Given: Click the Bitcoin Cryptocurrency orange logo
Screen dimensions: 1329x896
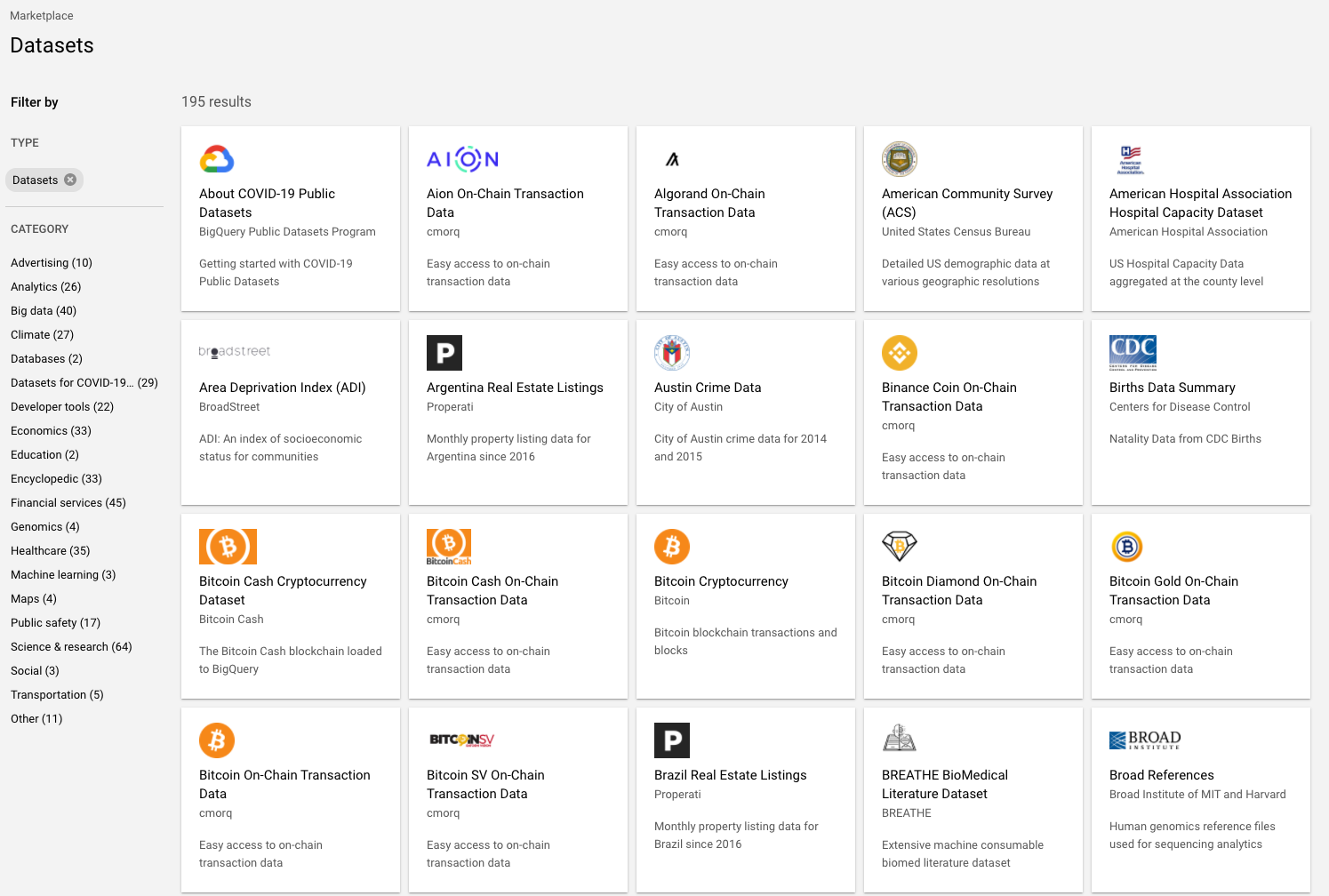Looking at the screenshot, I should (x=672, y=547).
